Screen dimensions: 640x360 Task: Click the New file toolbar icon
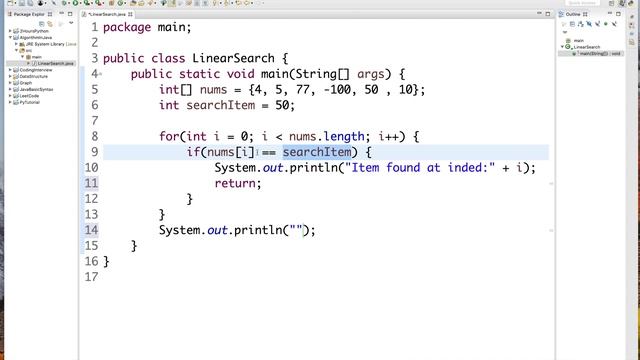click(10, 3)
